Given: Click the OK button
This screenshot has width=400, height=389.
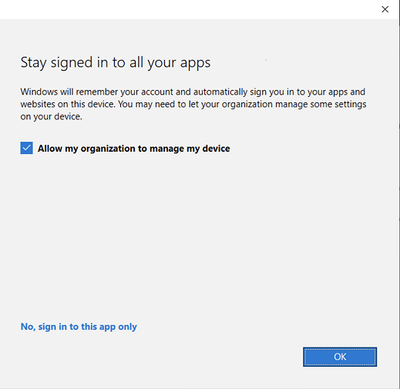Looking at the screenshot, I should [340, 357].
